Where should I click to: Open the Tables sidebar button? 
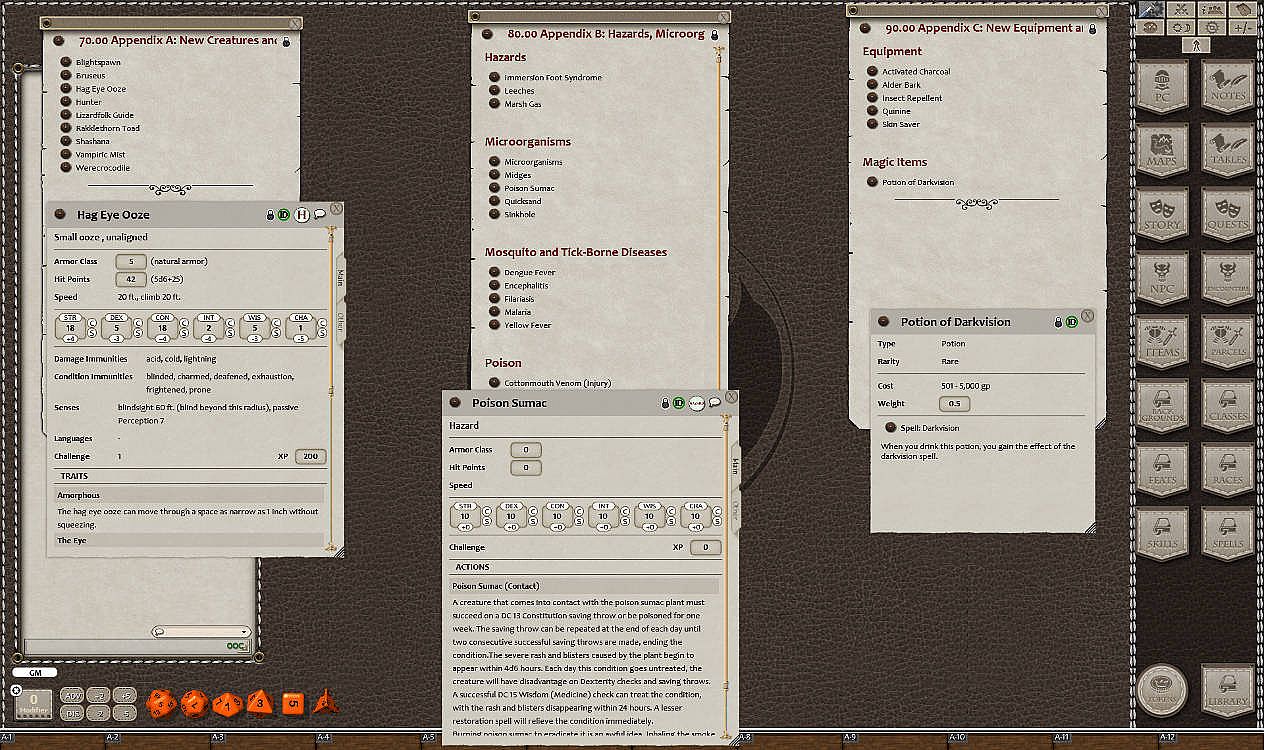1227,150
